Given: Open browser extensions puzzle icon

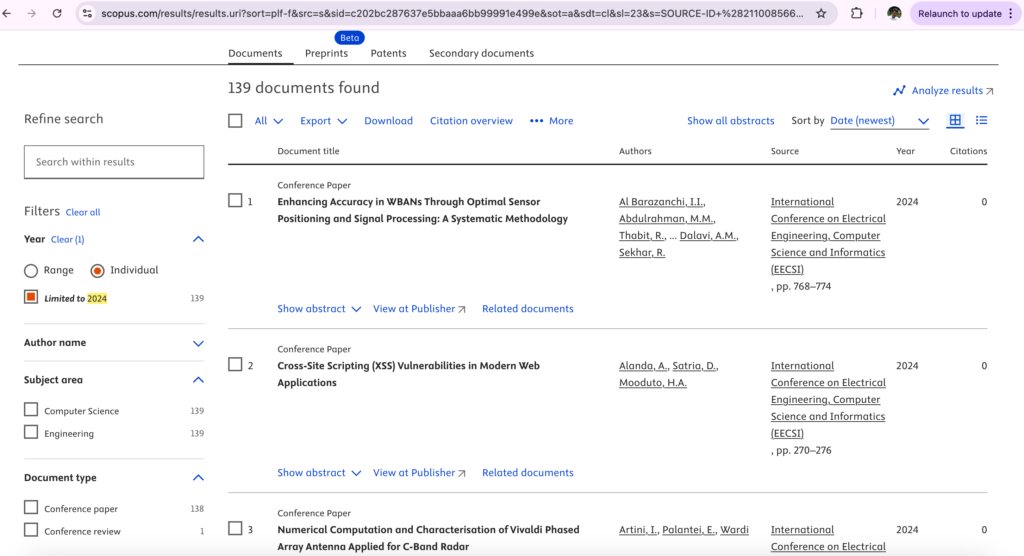Looking at the screenshot, I should click(857, 14).
